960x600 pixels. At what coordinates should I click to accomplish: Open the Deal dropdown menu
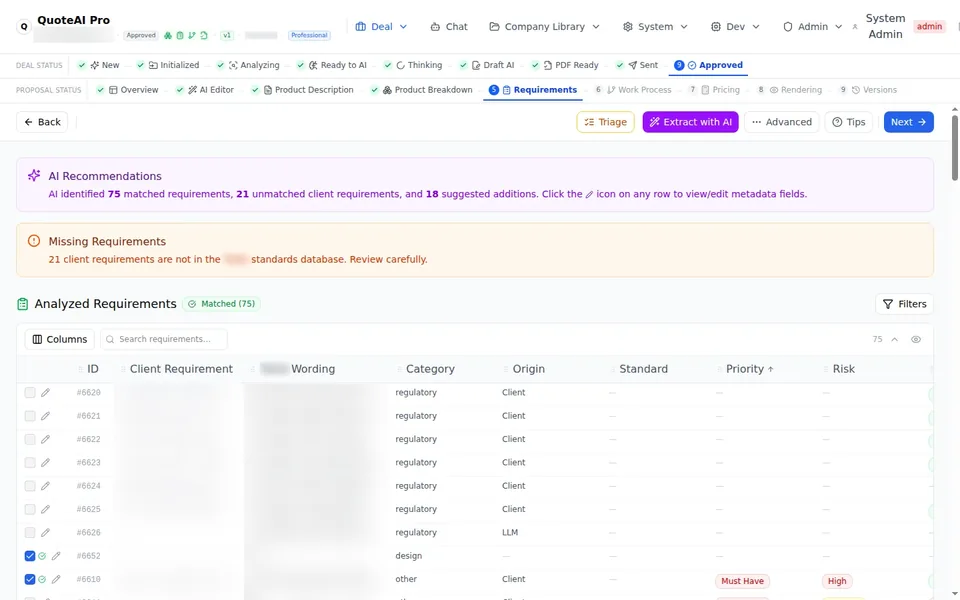pyautogui.click(x=381, y=27)
